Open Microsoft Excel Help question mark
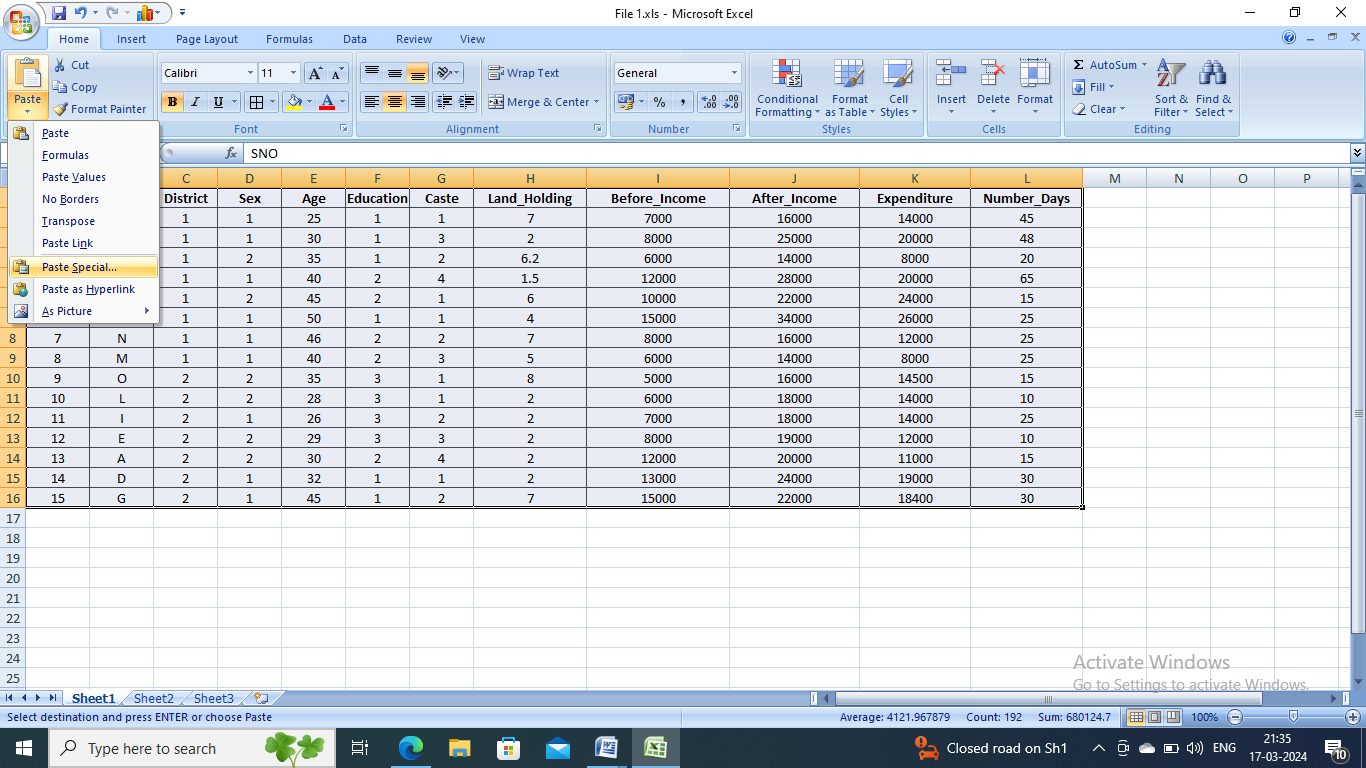Viewport: 1366px width, 768px height. pos(1289,38)
